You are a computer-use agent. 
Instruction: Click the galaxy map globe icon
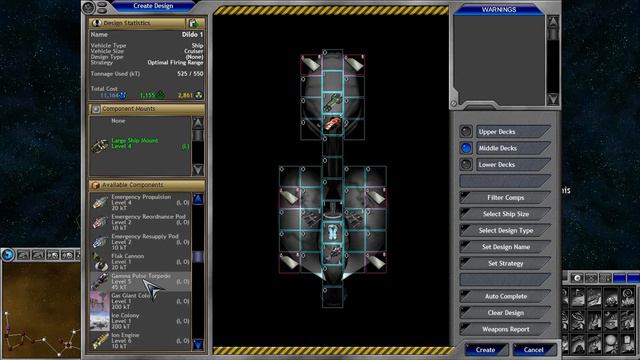coord(8,255)
